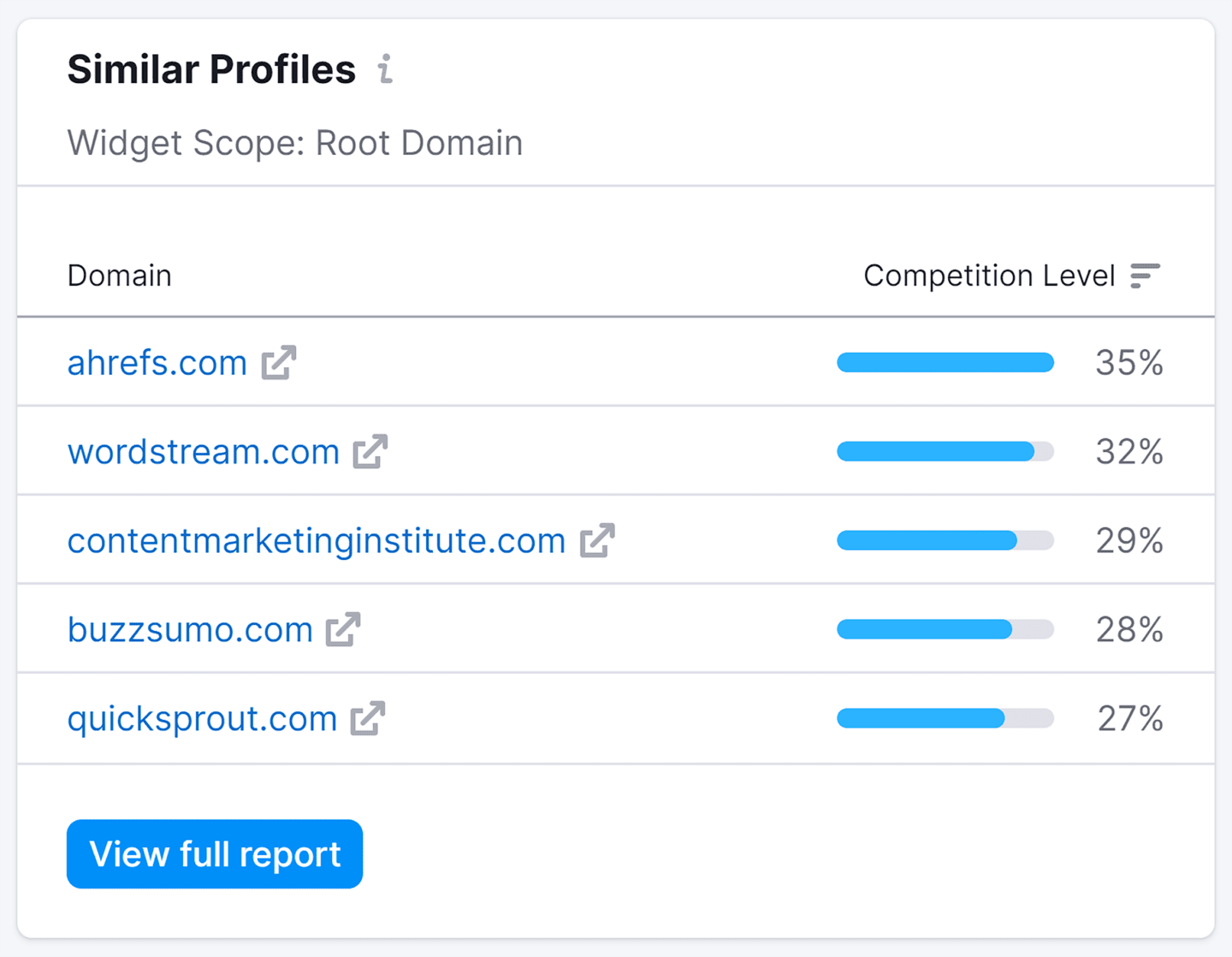
Task: Open quicksprout.com via its external link icon
Action: tap(370, 718)
